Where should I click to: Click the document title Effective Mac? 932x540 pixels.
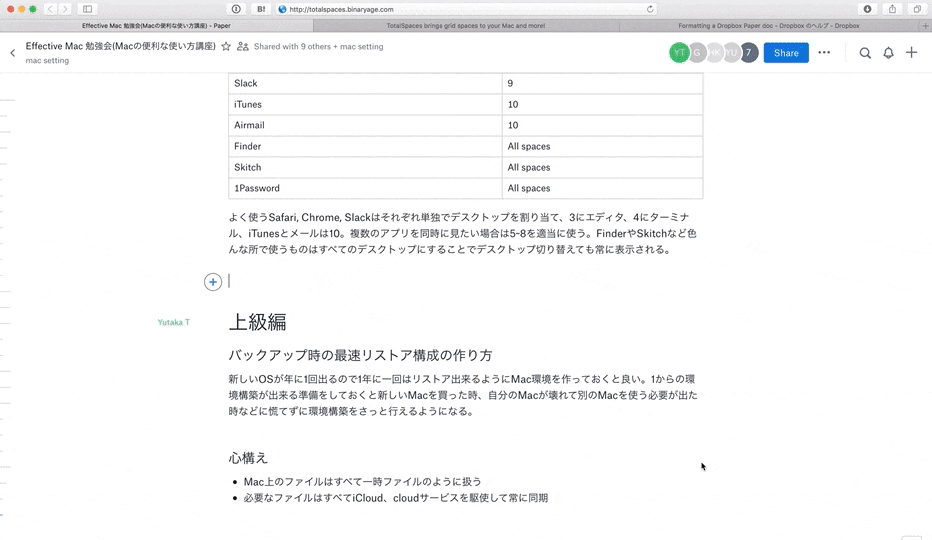121,46
